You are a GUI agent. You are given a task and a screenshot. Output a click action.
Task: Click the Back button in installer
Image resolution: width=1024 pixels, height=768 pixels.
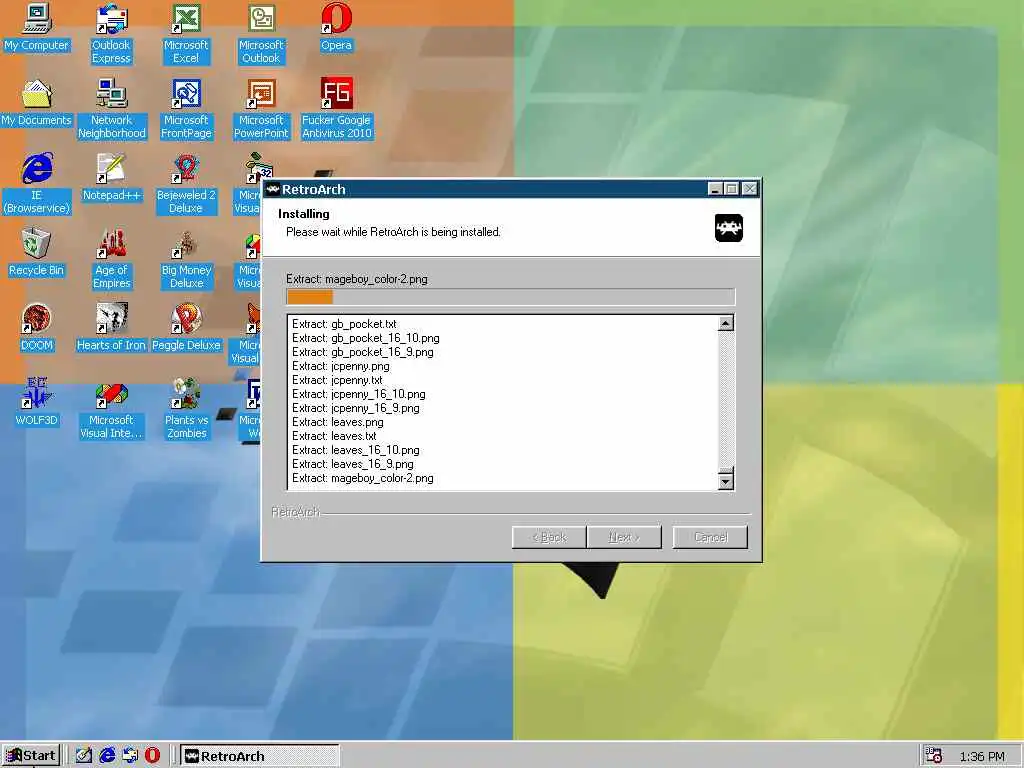pos(549,537)
